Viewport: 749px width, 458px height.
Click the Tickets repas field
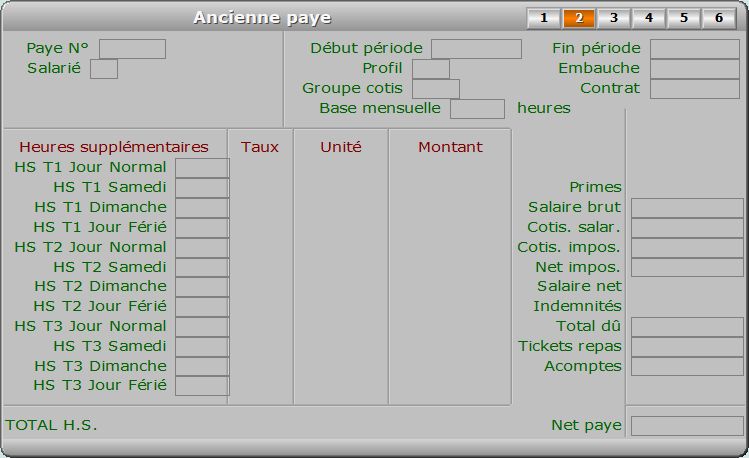[x=687, y=347]
